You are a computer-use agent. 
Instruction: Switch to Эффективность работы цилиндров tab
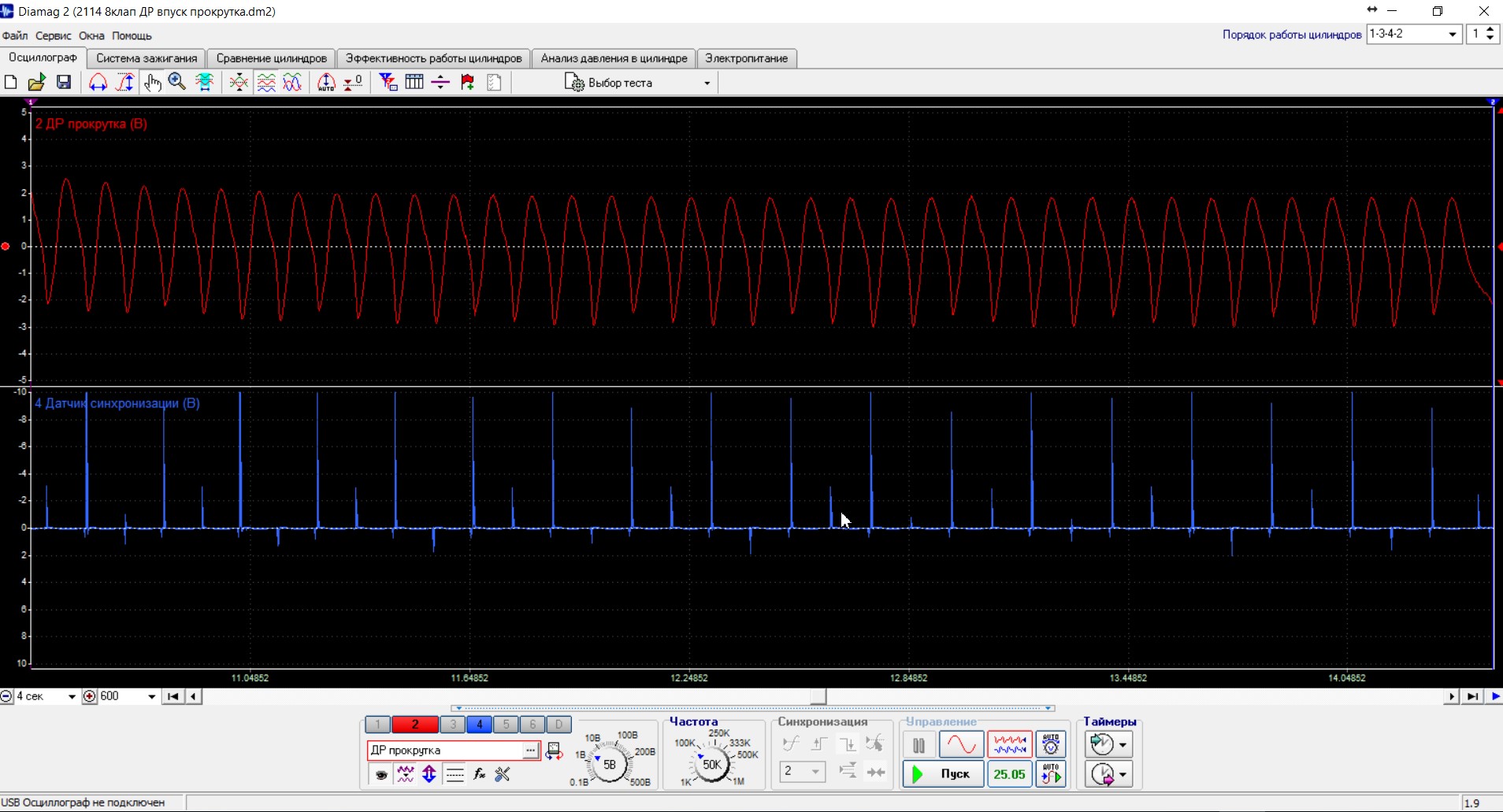[x=434, y=58]
